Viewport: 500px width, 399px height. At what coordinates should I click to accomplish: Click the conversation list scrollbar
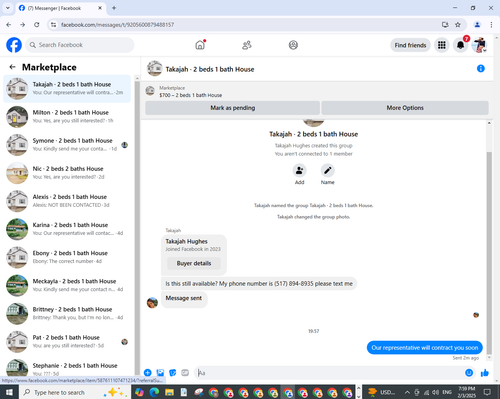[x=137, y=227]
